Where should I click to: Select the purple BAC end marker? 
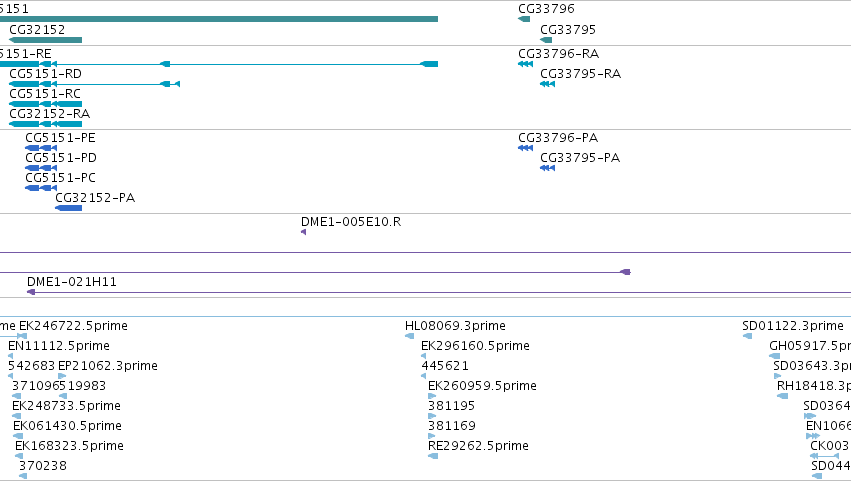click(x=625, y=272)
